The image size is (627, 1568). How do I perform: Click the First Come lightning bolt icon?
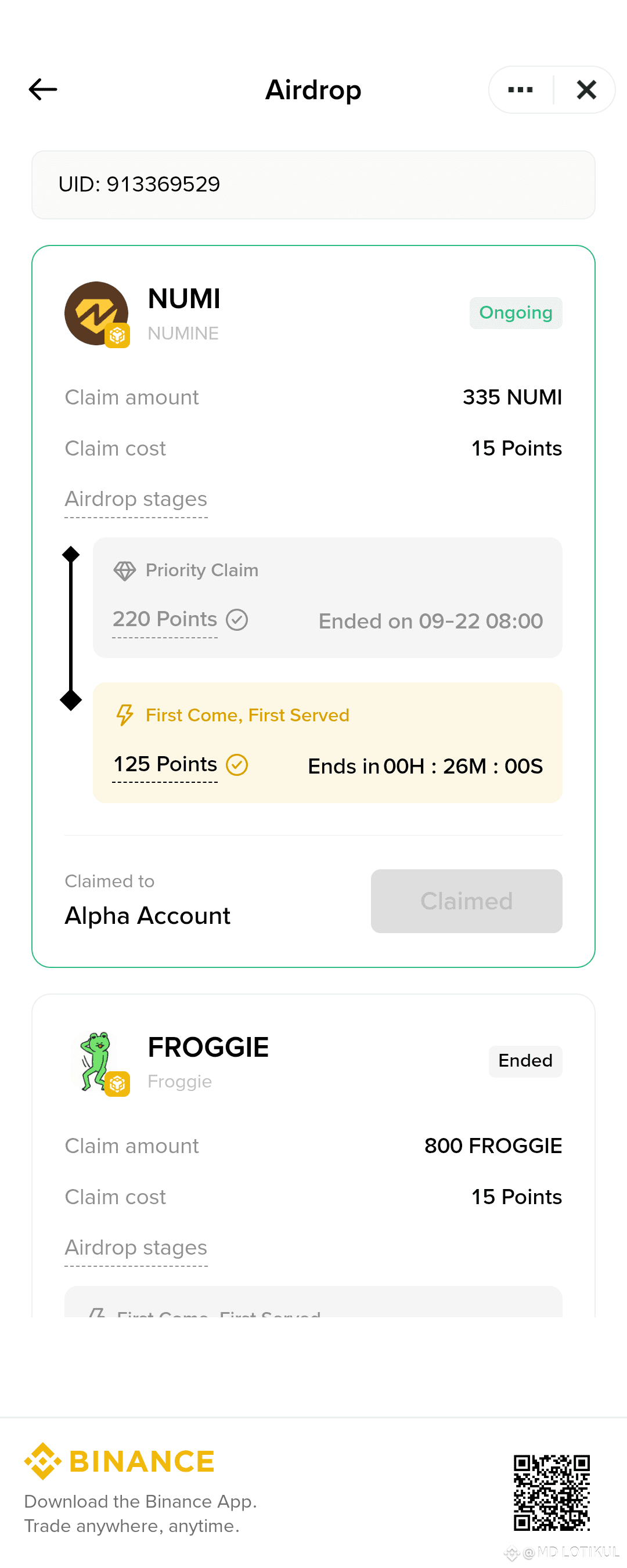pos(125,715)
